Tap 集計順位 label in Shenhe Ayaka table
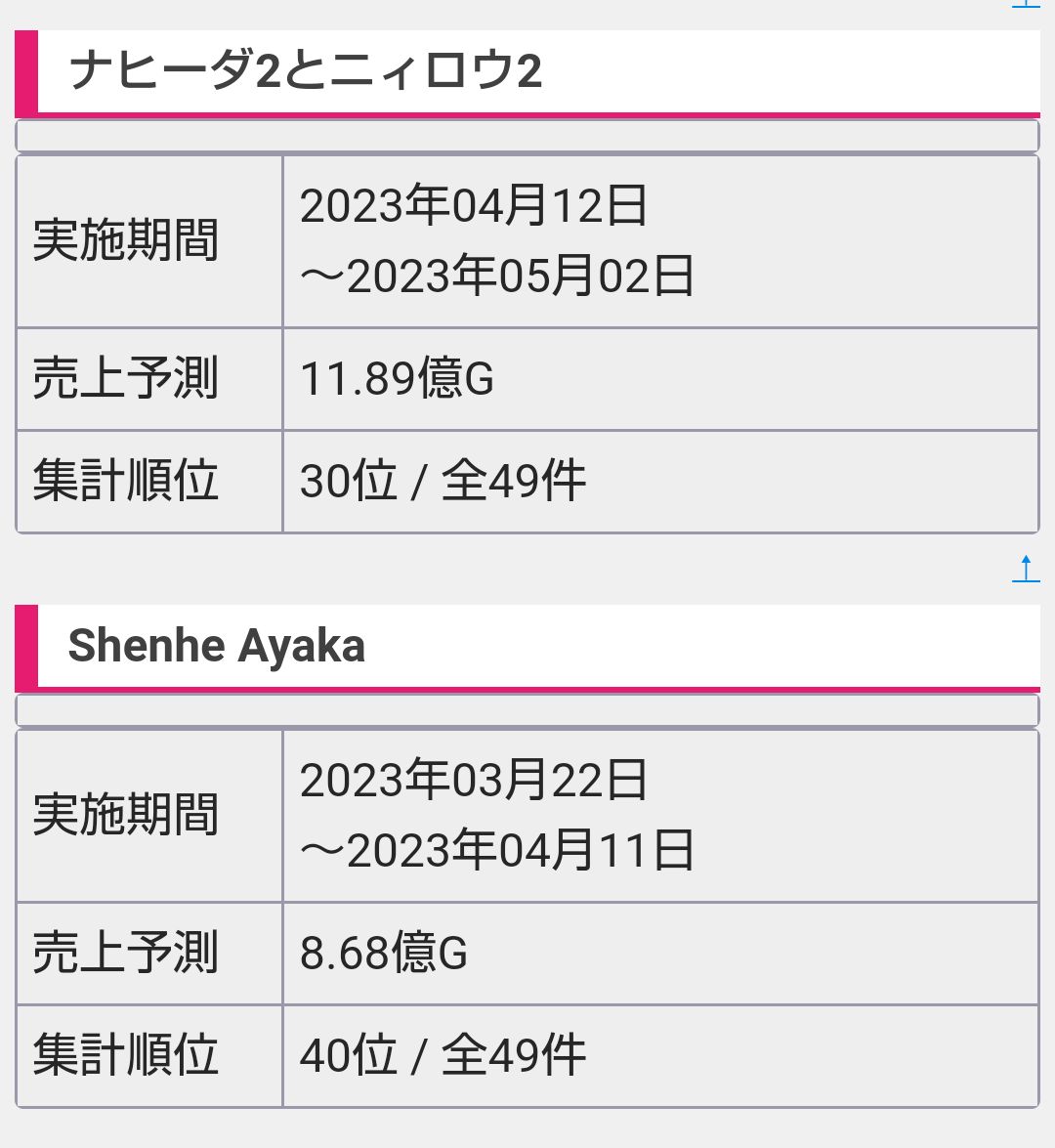This screenshot has width=1055, height=1148. pos(125,1056)
